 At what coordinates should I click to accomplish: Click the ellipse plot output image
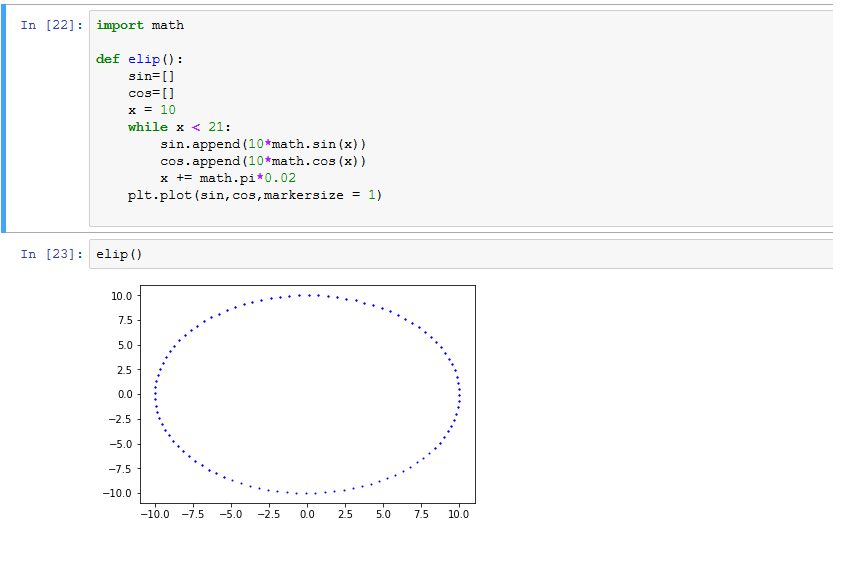click(289, 402)
